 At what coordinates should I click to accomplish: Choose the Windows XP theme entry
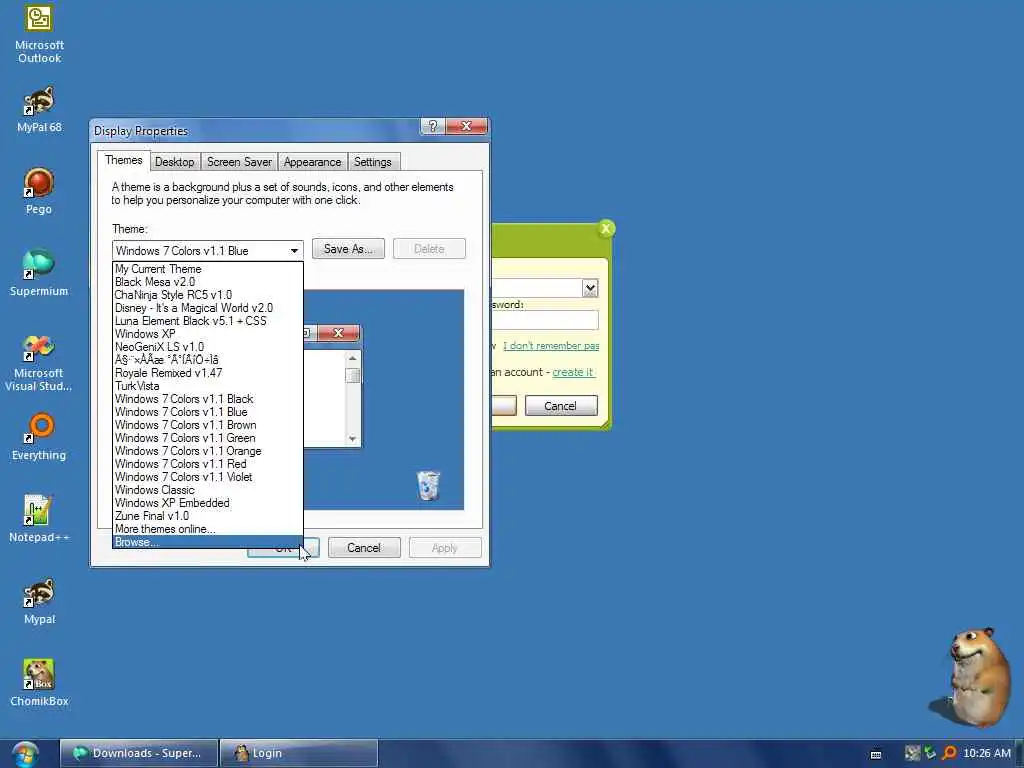pos(208,334)
